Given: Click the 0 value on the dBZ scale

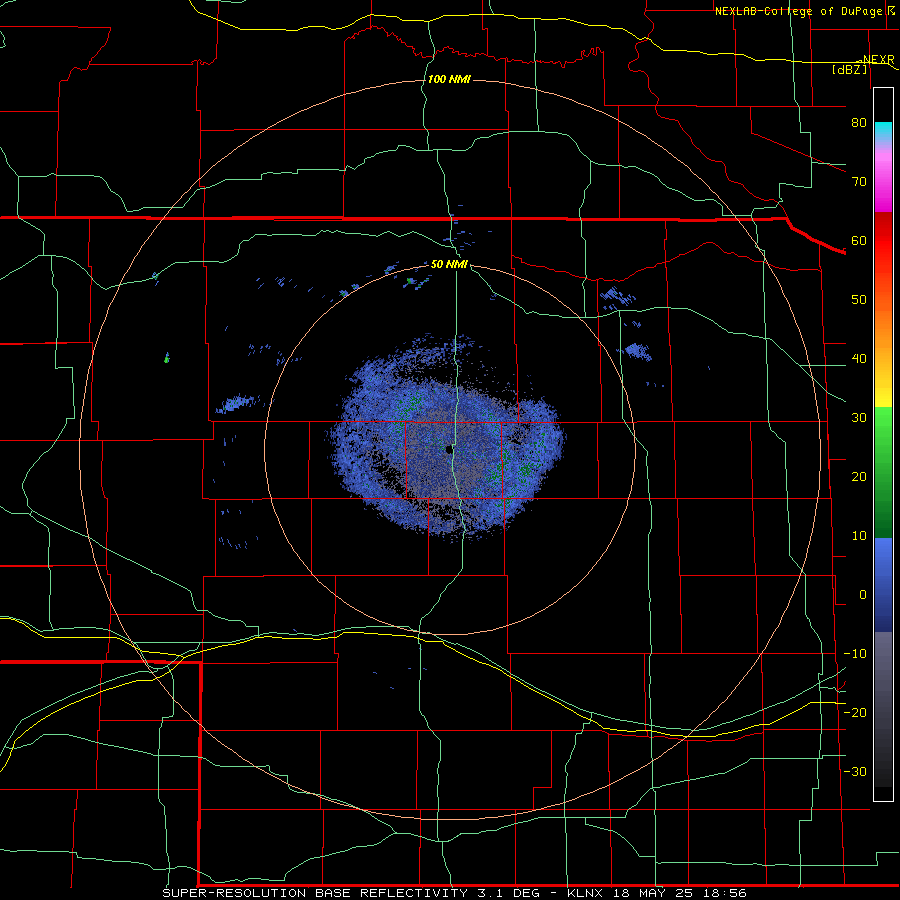Looking at the screenshot, I should [x=863, y=595].
